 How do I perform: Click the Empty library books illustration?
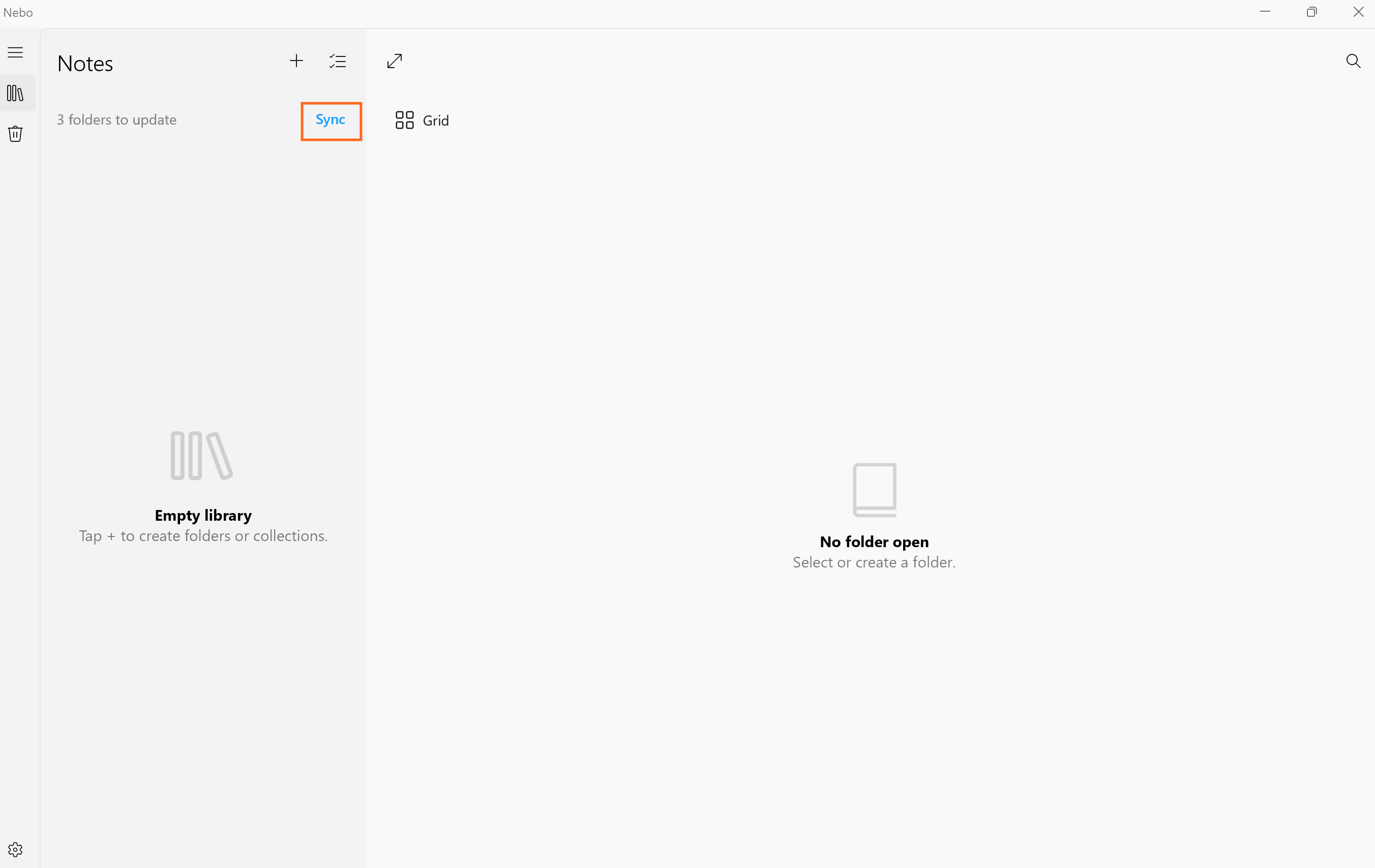pos(201,456)
